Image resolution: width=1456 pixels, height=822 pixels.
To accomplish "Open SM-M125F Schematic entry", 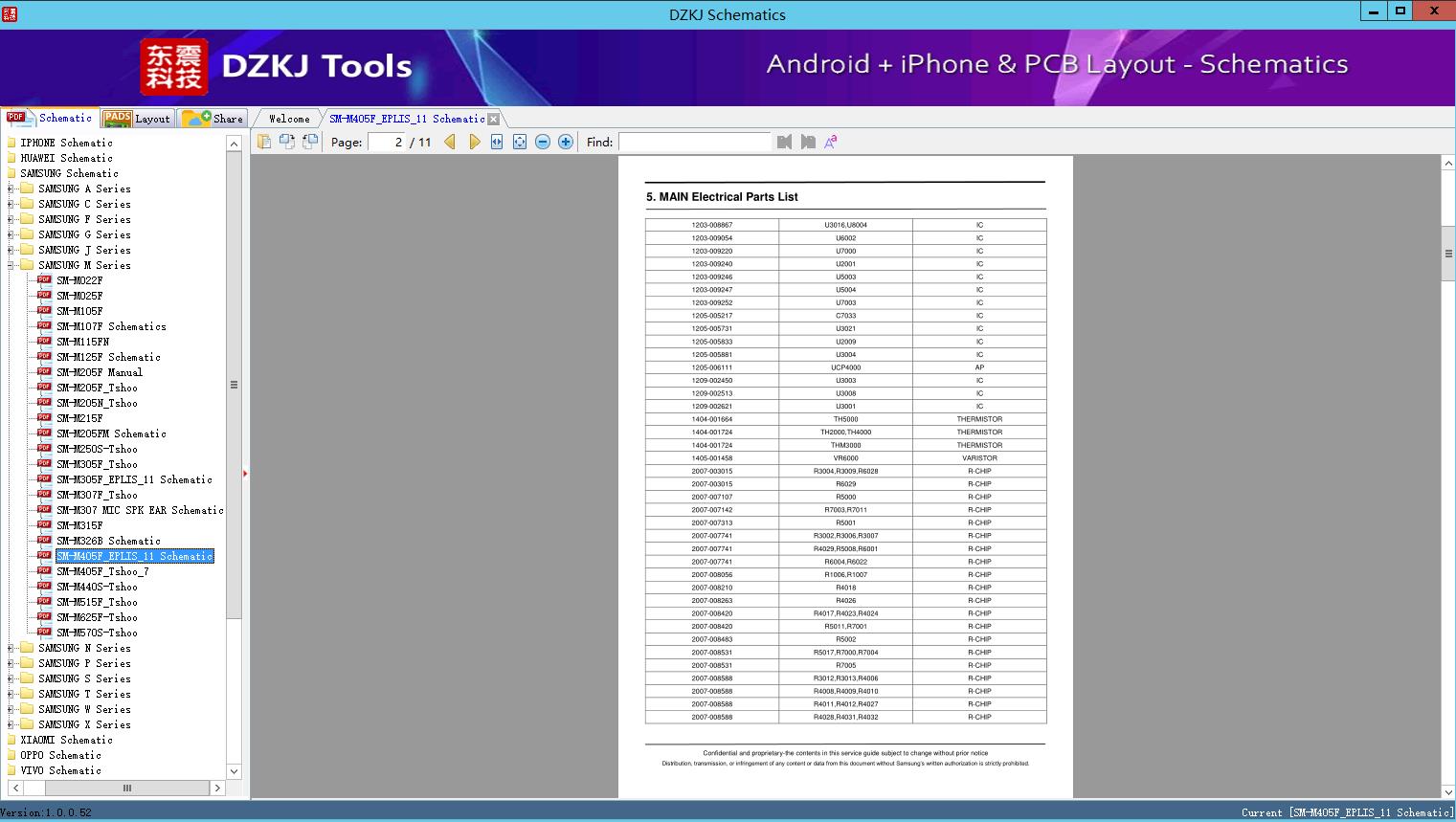I will click(x=108, y=357).
